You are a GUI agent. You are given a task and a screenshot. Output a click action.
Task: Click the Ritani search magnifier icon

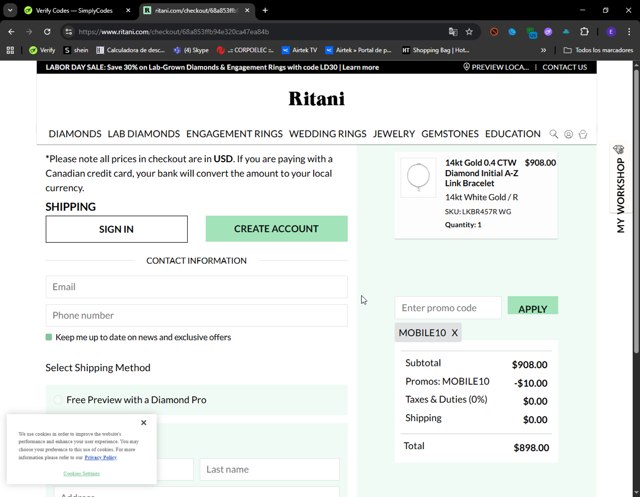553,134
